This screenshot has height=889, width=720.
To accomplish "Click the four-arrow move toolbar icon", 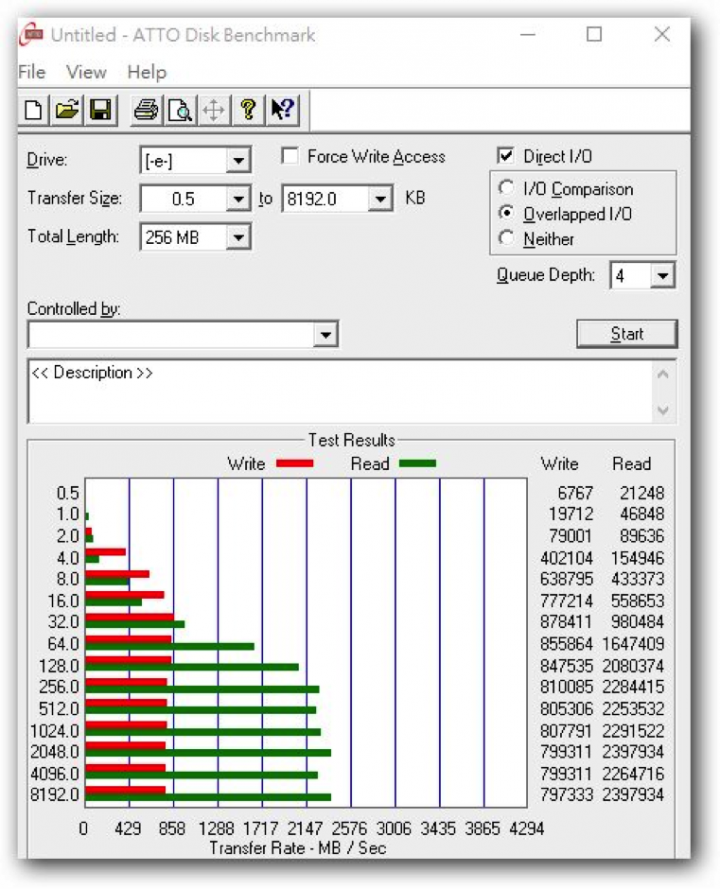I will click(214, 109).
